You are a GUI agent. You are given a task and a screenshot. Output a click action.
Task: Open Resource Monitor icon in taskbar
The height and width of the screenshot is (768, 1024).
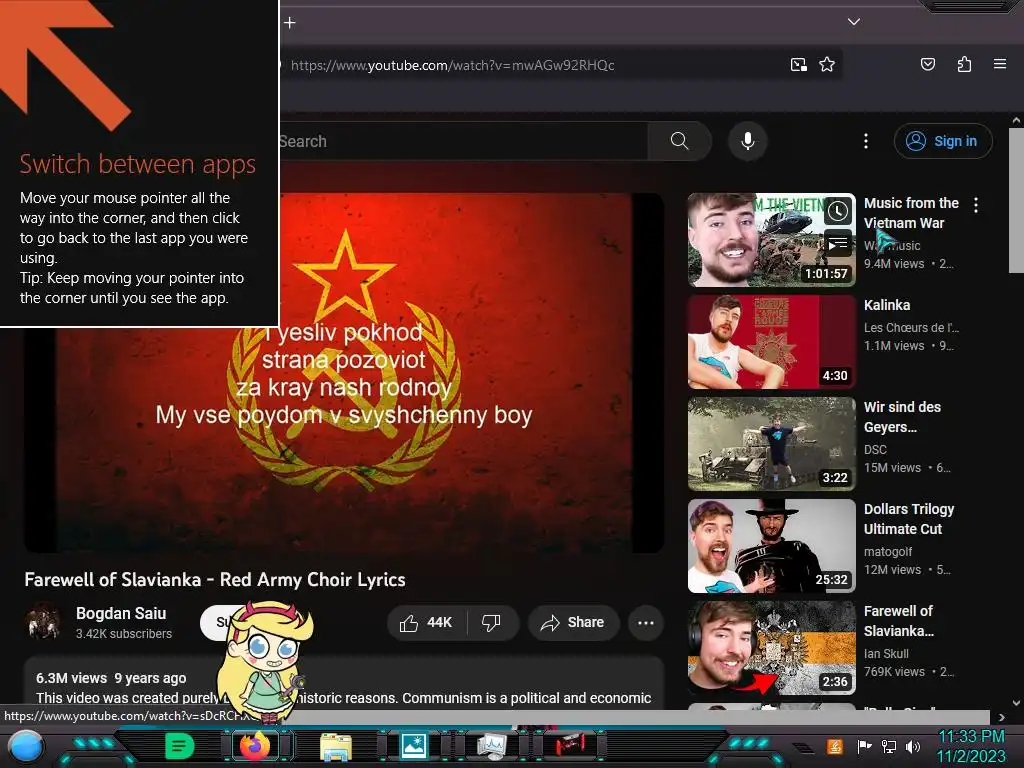point(491,746)
